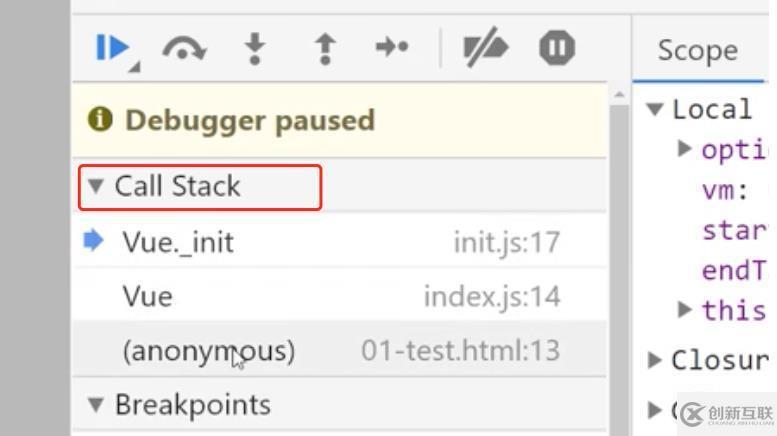Step out of current function
This screenshot has height=436, width=777.
[325, 49]
